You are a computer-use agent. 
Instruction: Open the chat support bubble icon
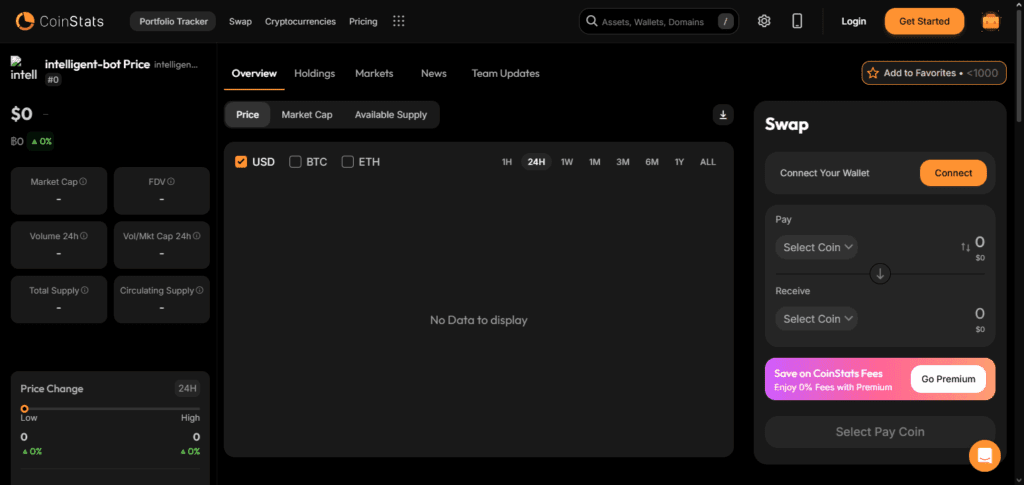[984, 455]
